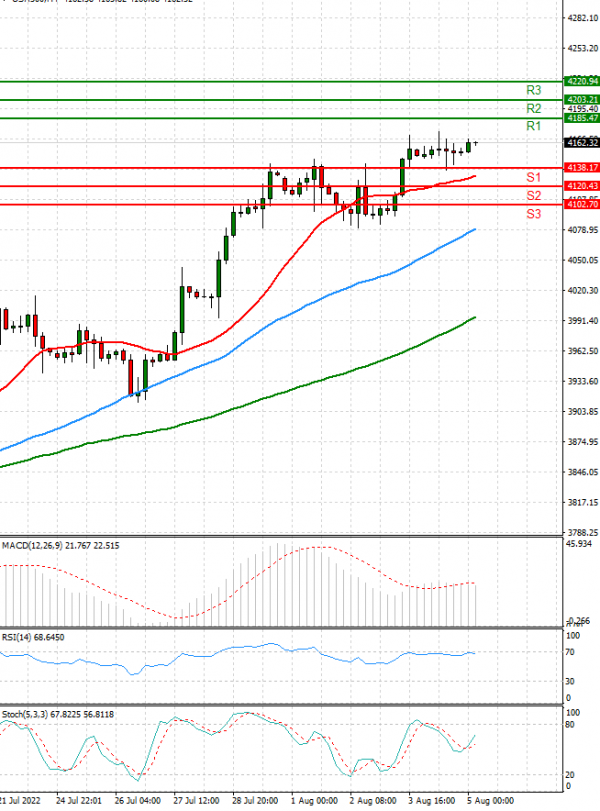The image size is (600, 811).
Task: Click the R2 resistance label
Action: (x=533, y=109)
